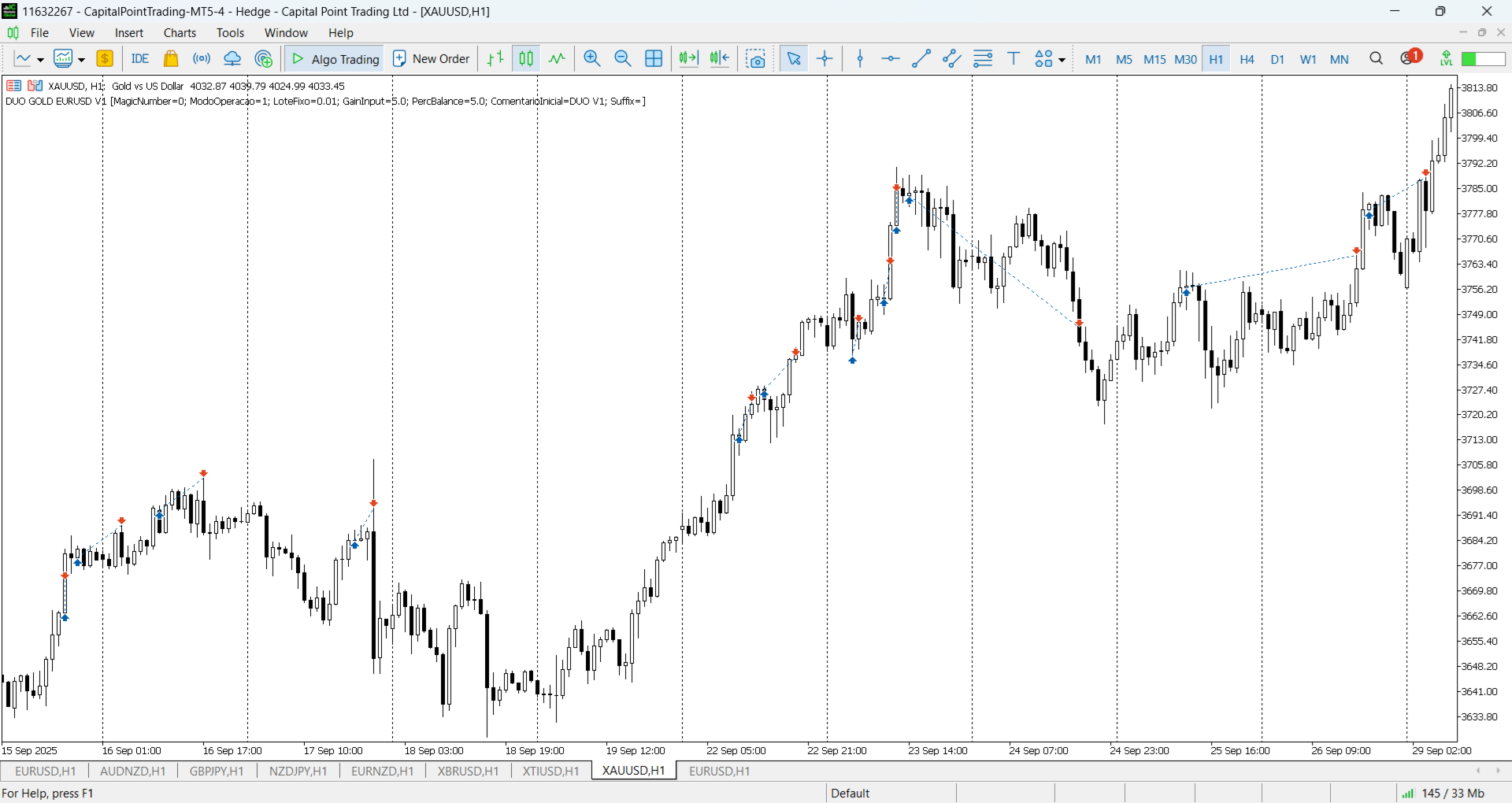This screenshot has height=803, width=1512.
Task: Open the Window menu
Action: 286,33
